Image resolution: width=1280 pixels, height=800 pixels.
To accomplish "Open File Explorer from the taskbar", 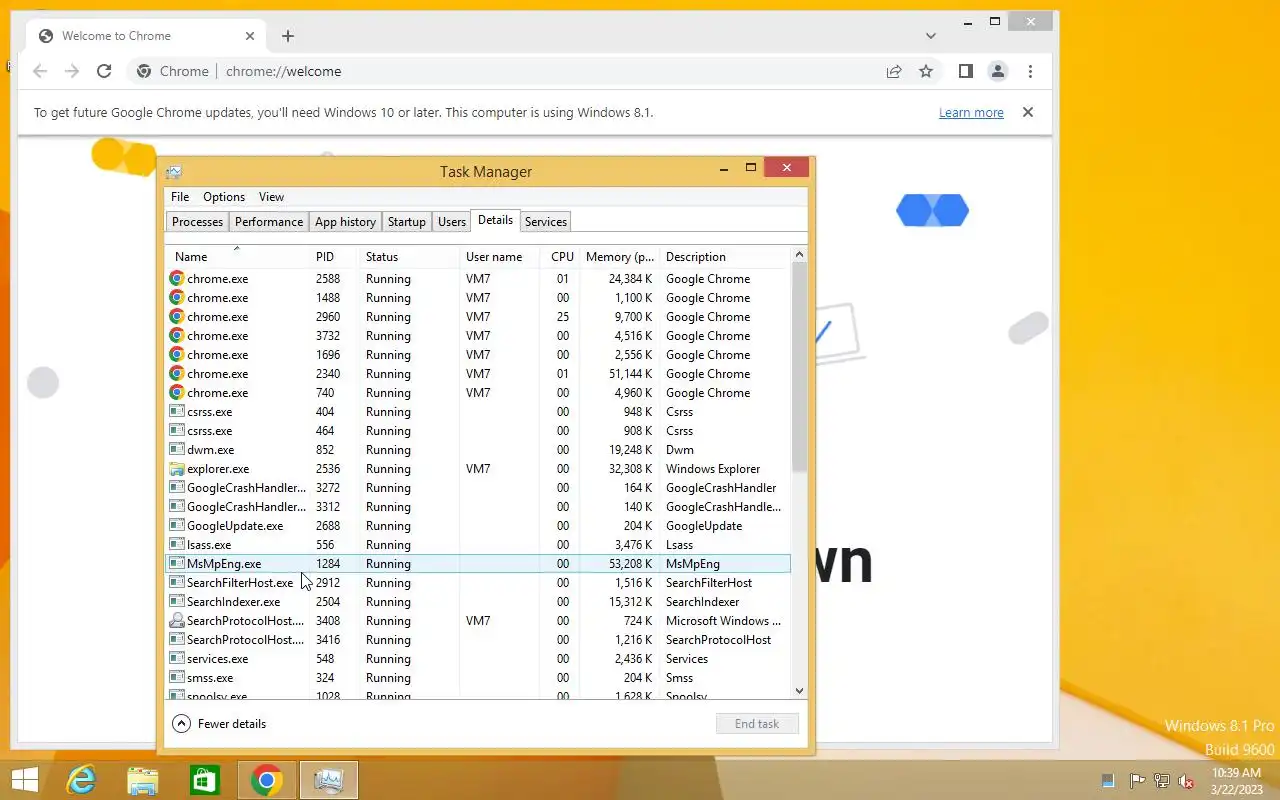I will click(143, 780).
